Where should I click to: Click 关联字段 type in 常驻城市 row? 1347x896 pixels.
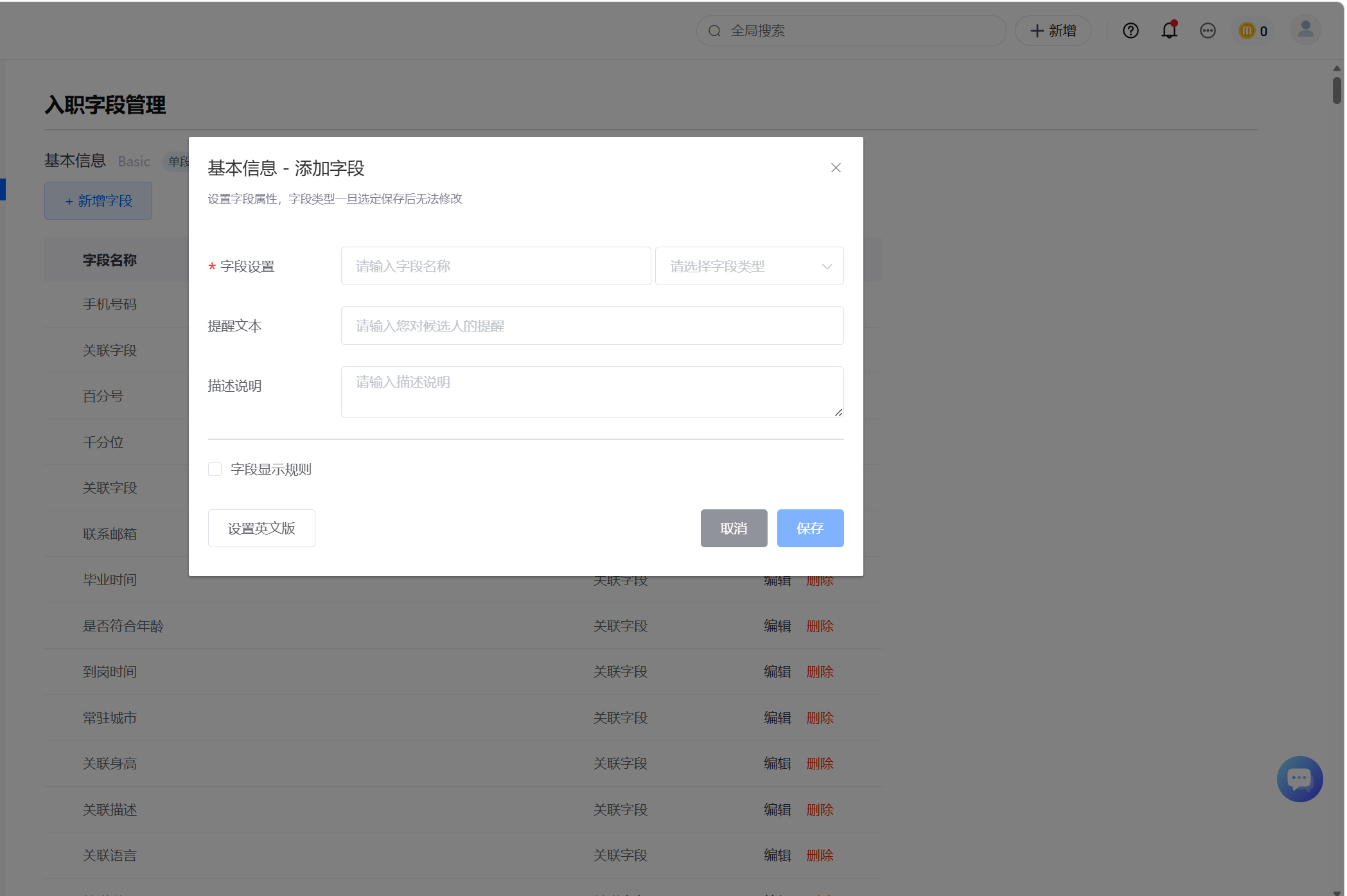pos(621,717)
